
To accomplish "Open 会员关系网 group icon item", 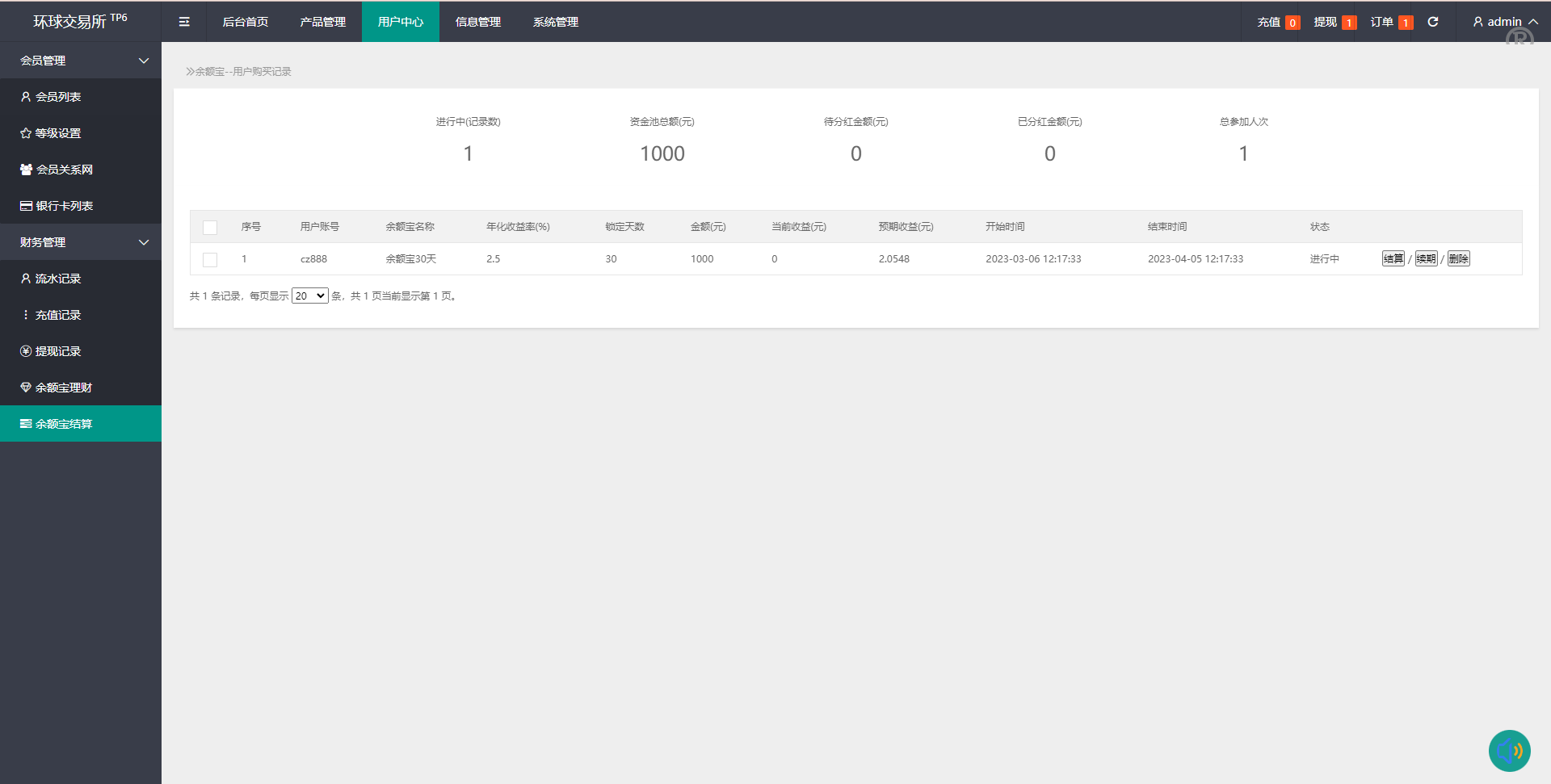I will click(x=26, y=170).
